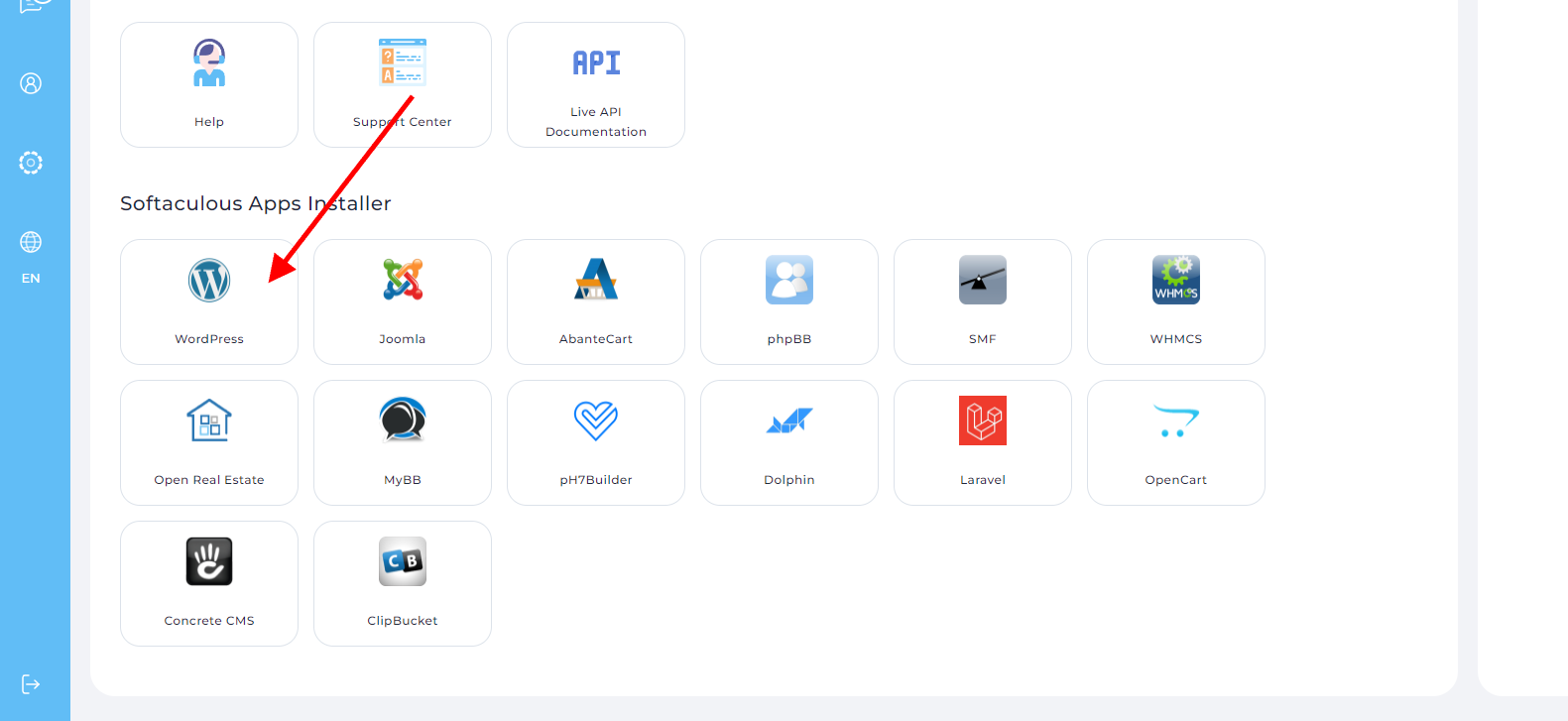Launch the MyBB installer
The width and height of the screenshot is (1568, 721).
pyautogui.click(x=403, y=421)
